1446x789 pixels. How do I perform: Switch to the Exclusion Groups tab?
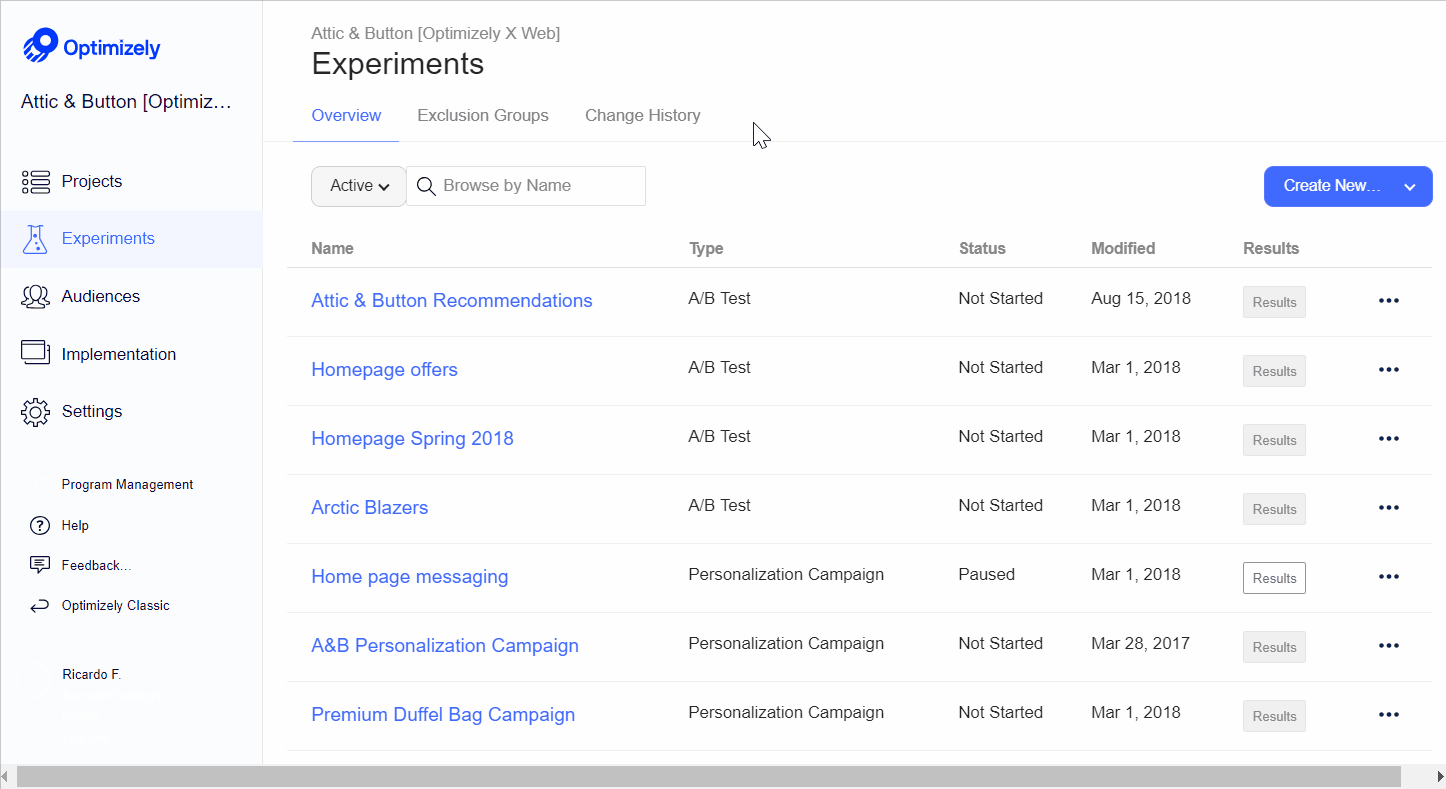483,116
